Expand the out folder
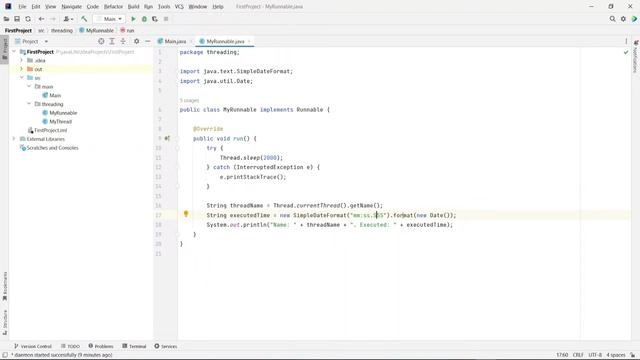640x360 pixels. [22, 69]
